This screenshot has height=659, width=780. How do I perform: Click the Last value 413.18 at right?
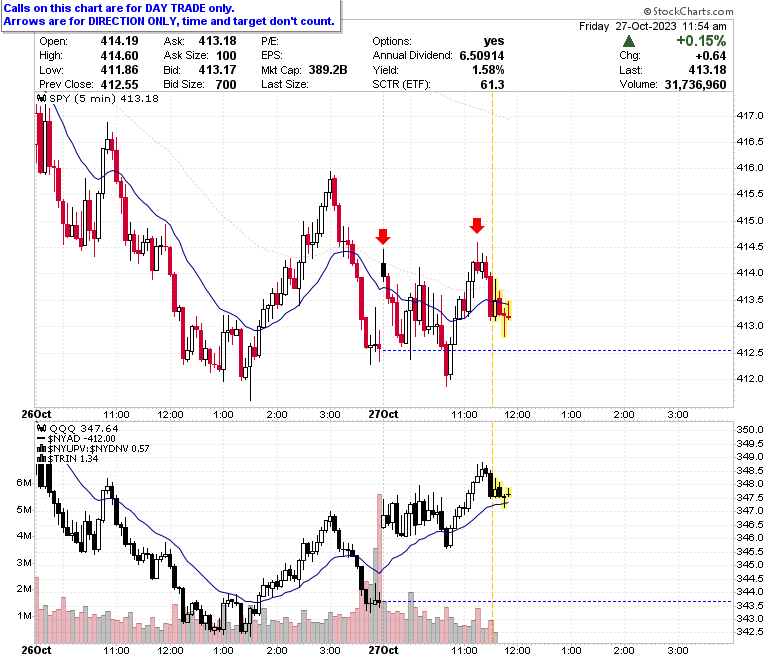click(707, 70)
